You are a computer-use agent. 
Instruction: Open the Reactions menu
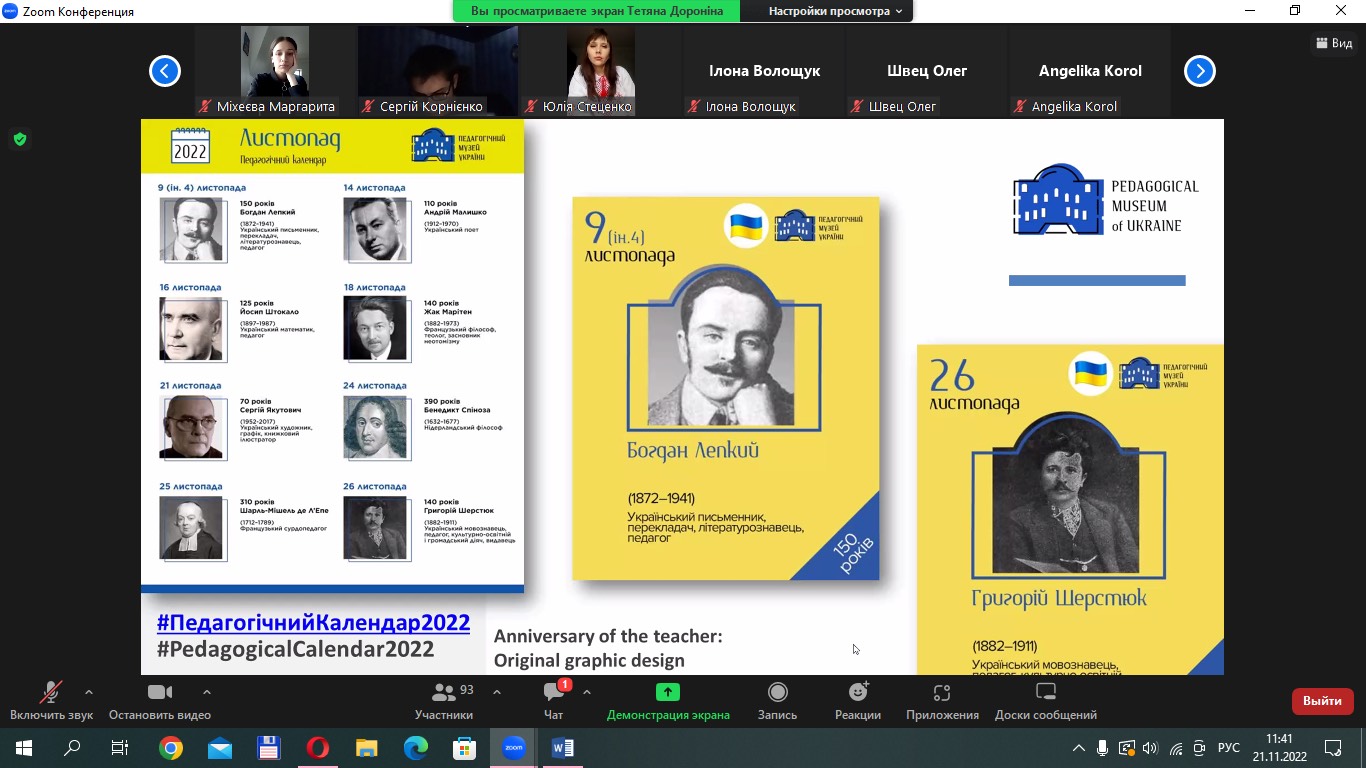click(858, 693)
